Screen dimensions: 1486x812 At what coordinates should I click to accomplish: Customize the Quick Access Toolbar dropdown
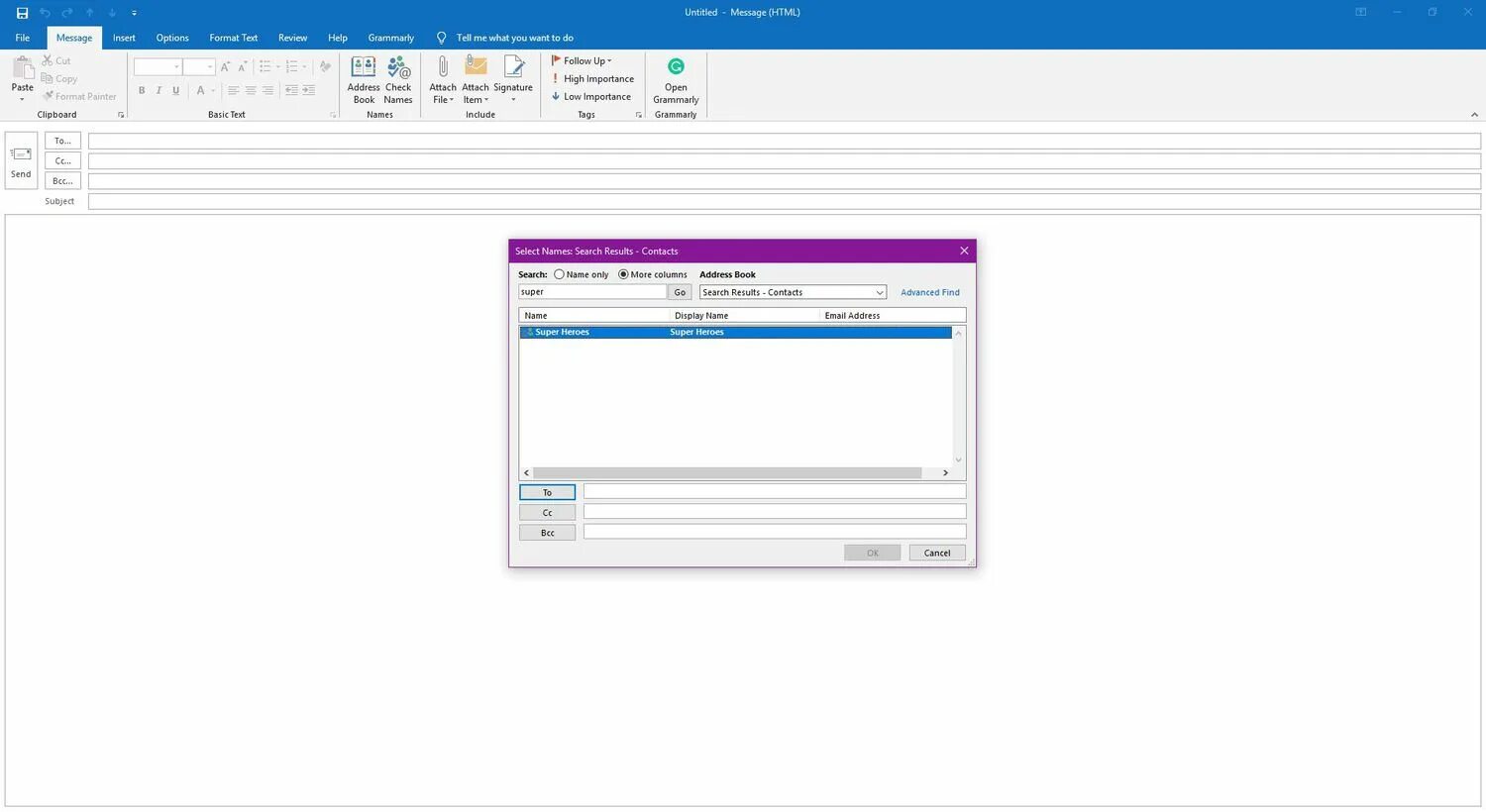[134, 13]
